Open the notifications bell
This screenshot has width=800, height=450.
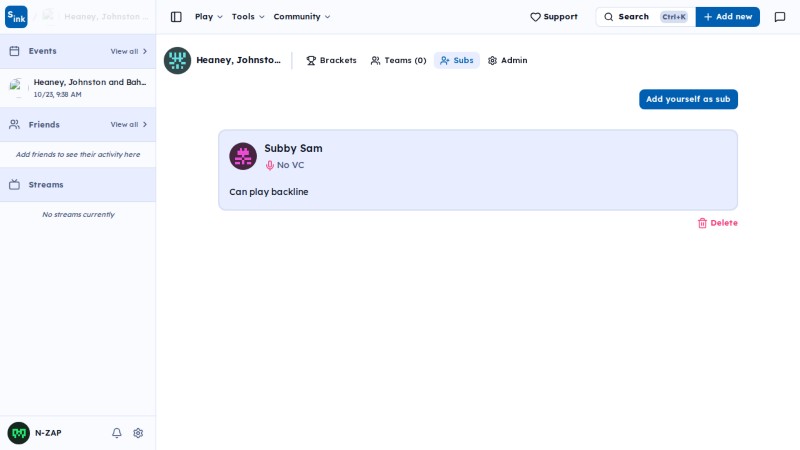tap(117, 433)
